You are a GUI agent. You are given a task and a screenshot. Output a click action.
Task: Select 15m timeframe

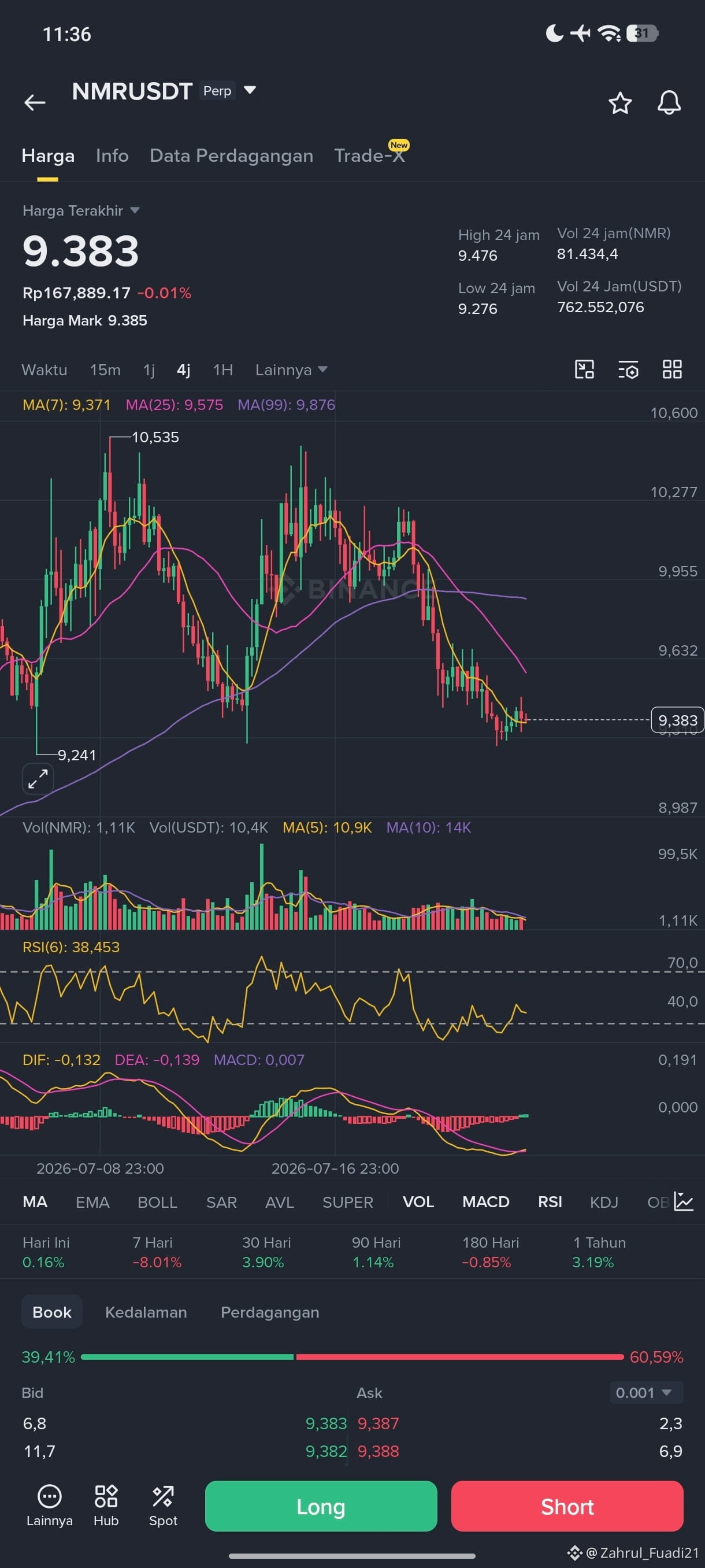[x=105, y=370]
